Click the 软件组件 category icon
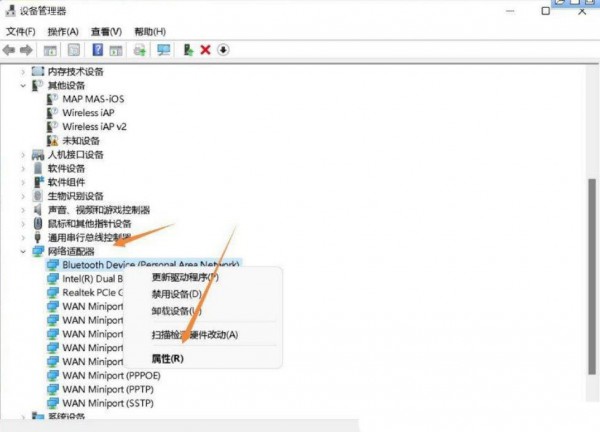The width and height of the screenshot is (600, 432). [39, 182]
